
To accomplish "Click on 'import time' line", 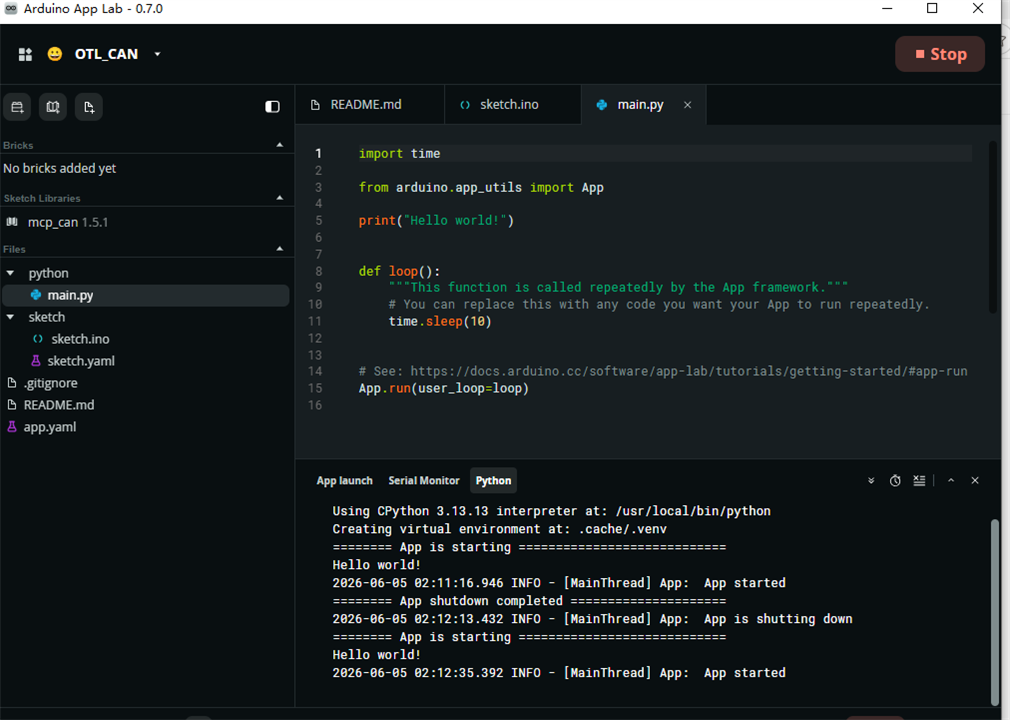I will coord(399,153).
